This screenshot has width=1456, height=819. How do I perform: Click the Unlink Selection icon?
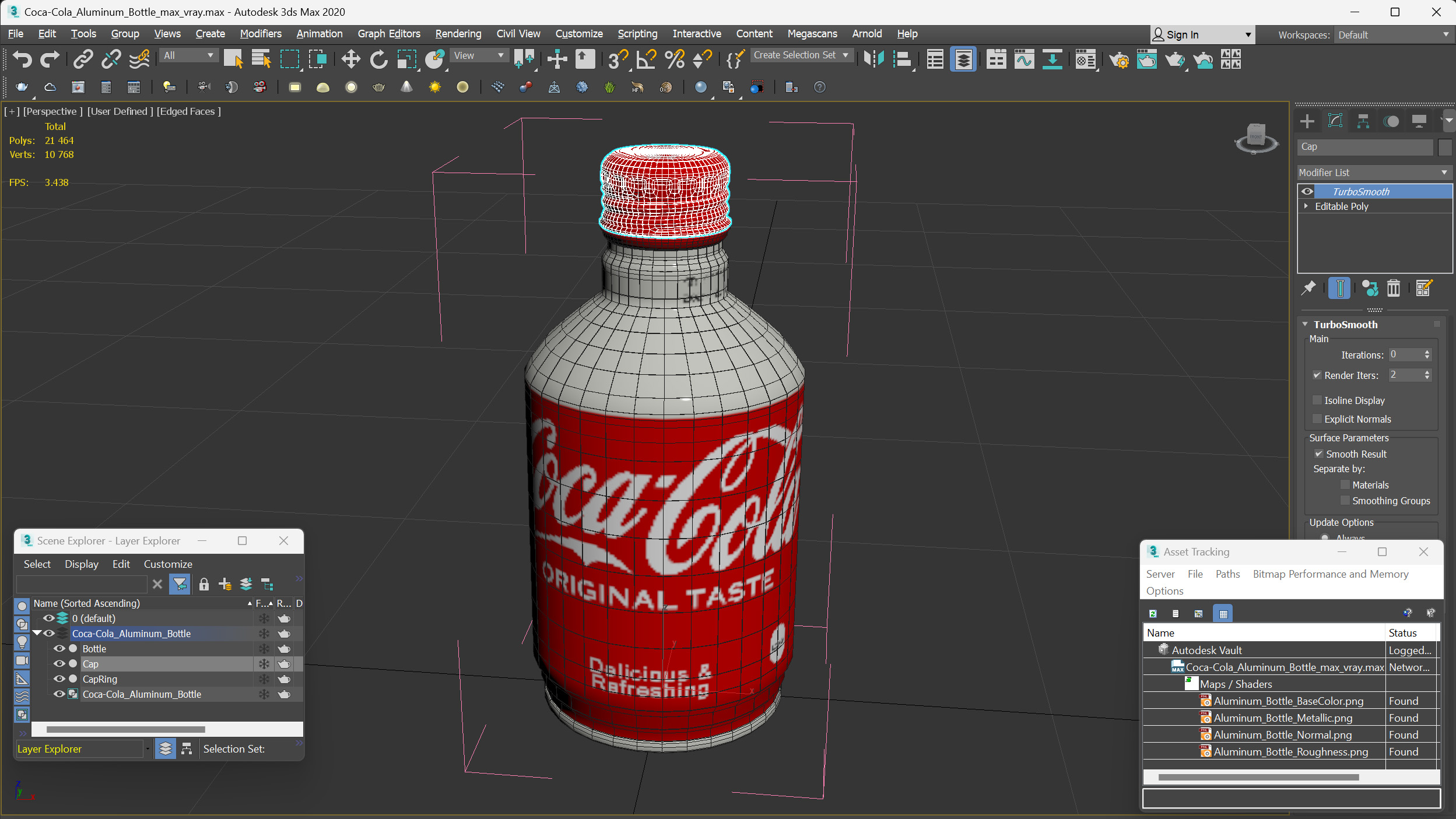(x=111, y=59)
